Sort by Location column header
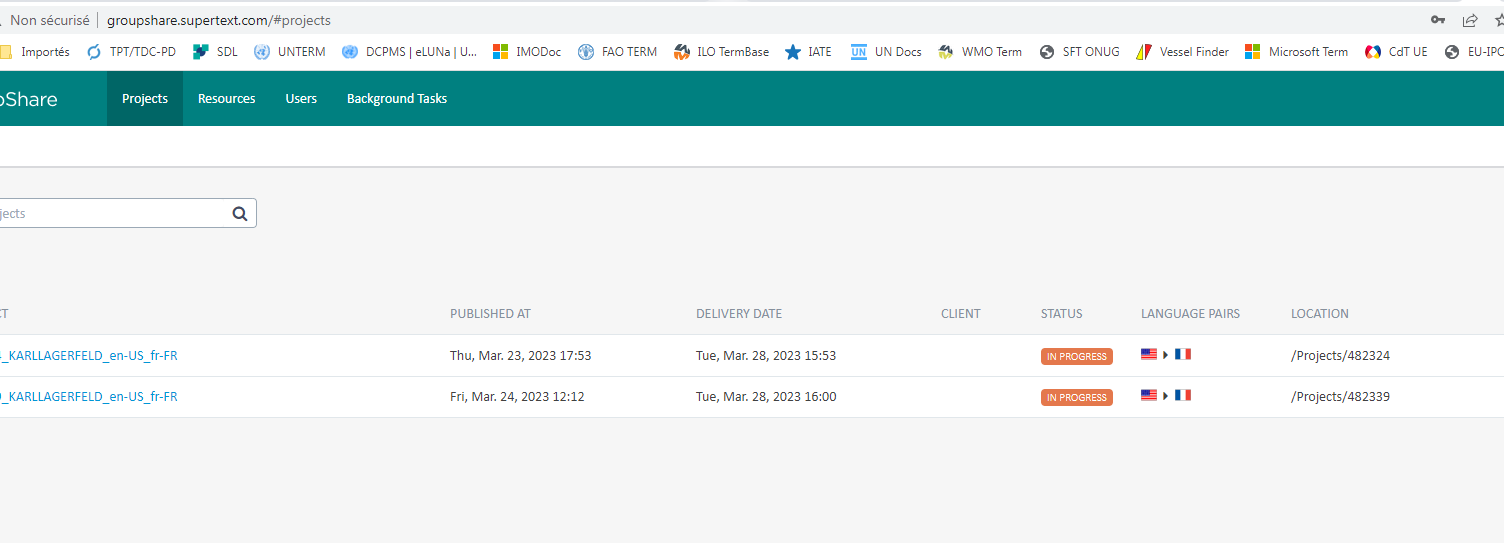1504x543 pixels. 1320,314
